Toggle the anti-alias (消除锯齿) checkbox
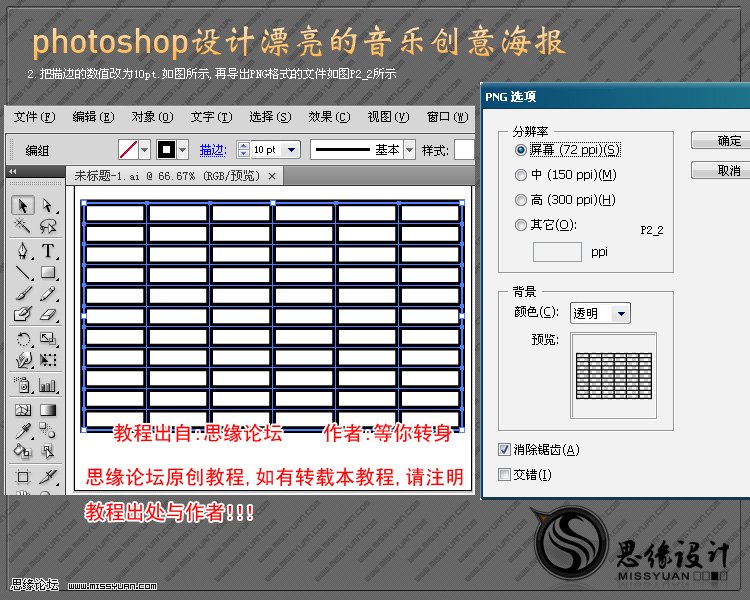The width and height of the screenshot is (750, 600). 504,449
